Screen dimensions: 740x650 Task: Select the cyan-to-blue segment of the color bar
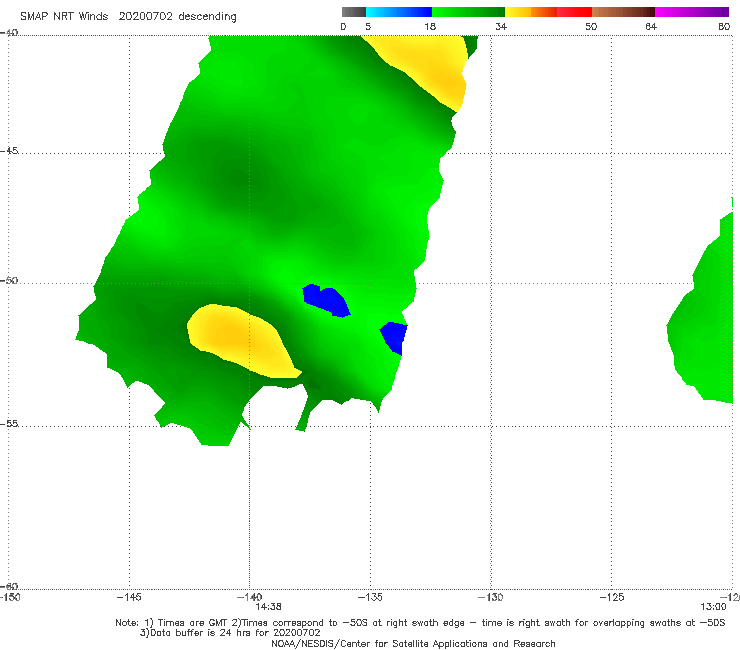(399, 12)
